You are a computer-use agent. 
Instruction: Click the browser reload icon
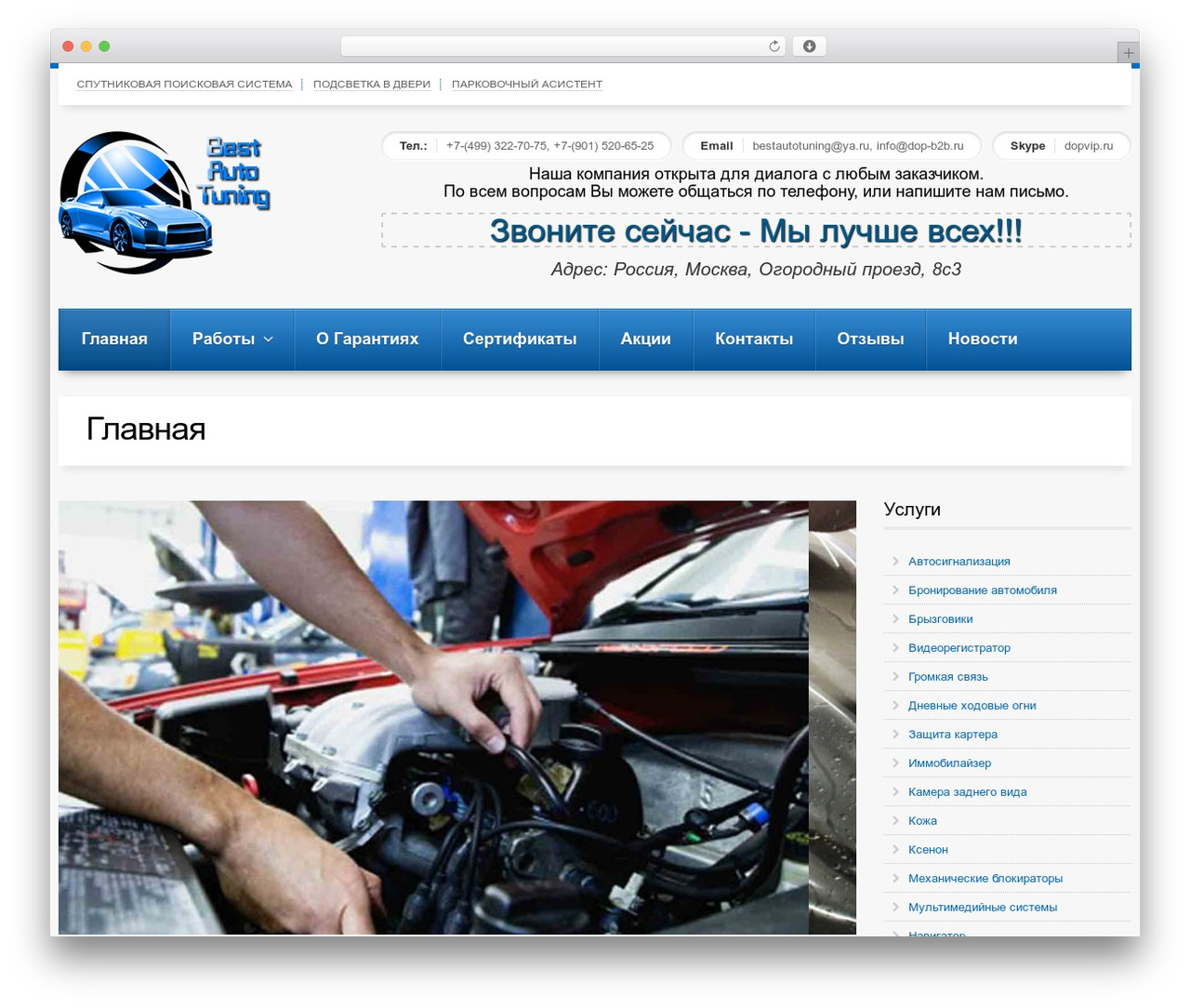coord(774,46)
